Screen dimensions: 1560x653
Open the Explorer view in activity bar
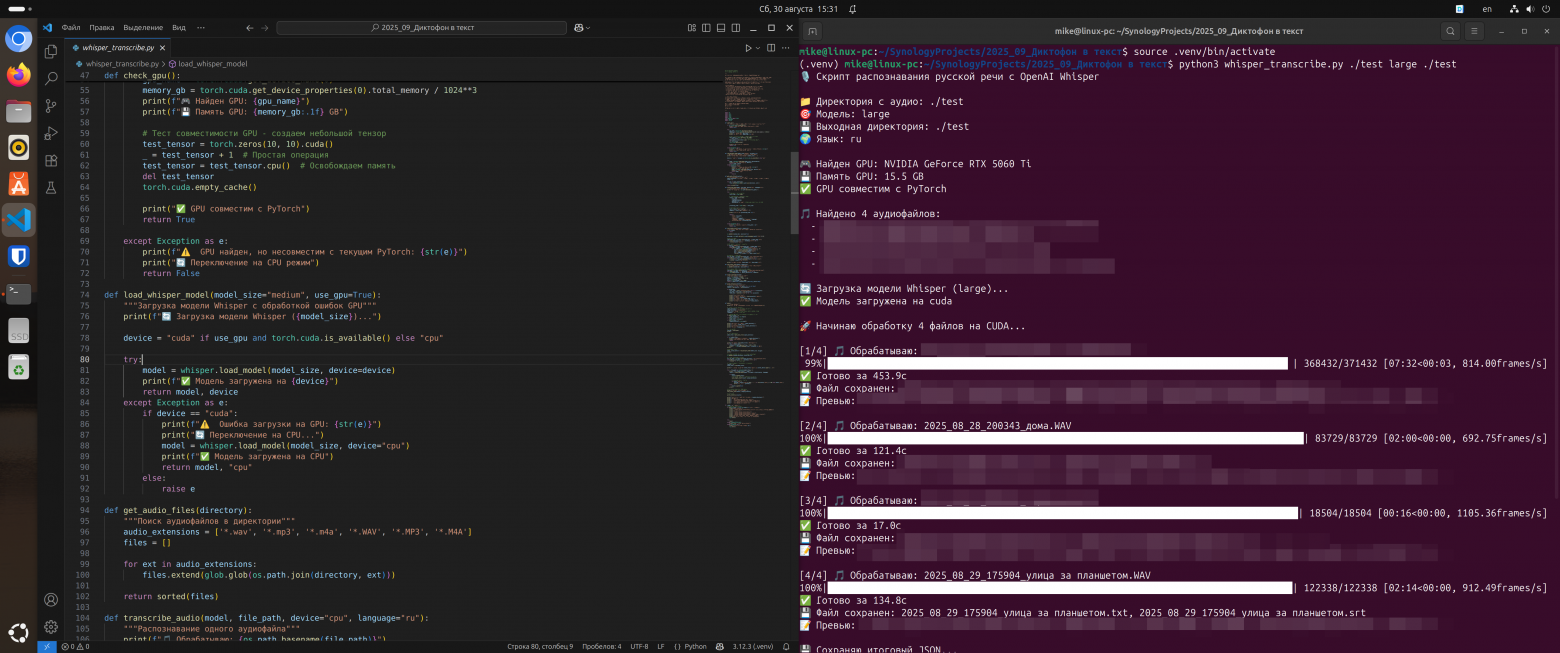pyautogui.click(x=51, y=49)
